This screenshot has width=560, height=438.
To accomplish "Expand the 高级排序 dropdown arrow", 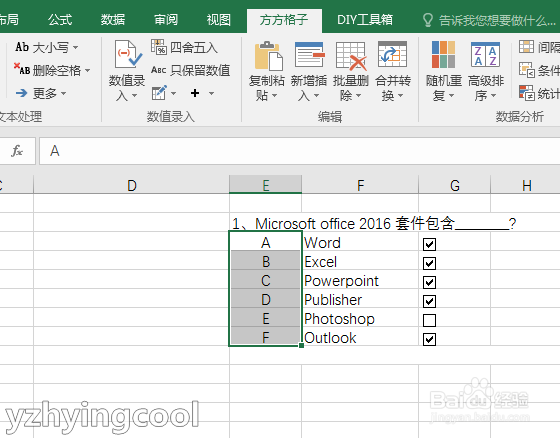I will 494,96.
